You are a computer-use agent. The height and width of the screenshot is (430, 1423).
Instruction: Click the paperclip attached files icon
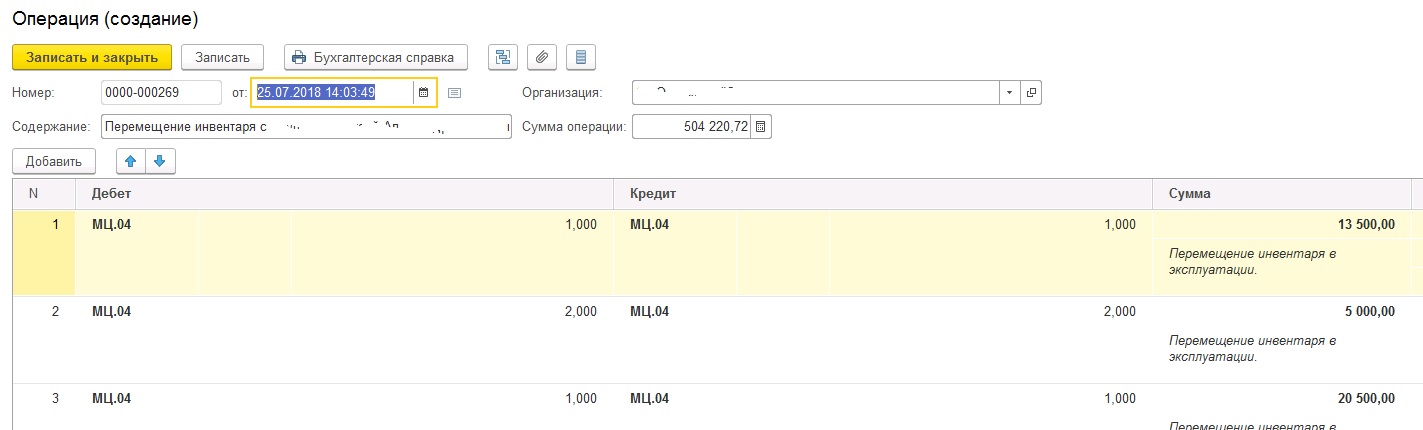coord(541,57)
